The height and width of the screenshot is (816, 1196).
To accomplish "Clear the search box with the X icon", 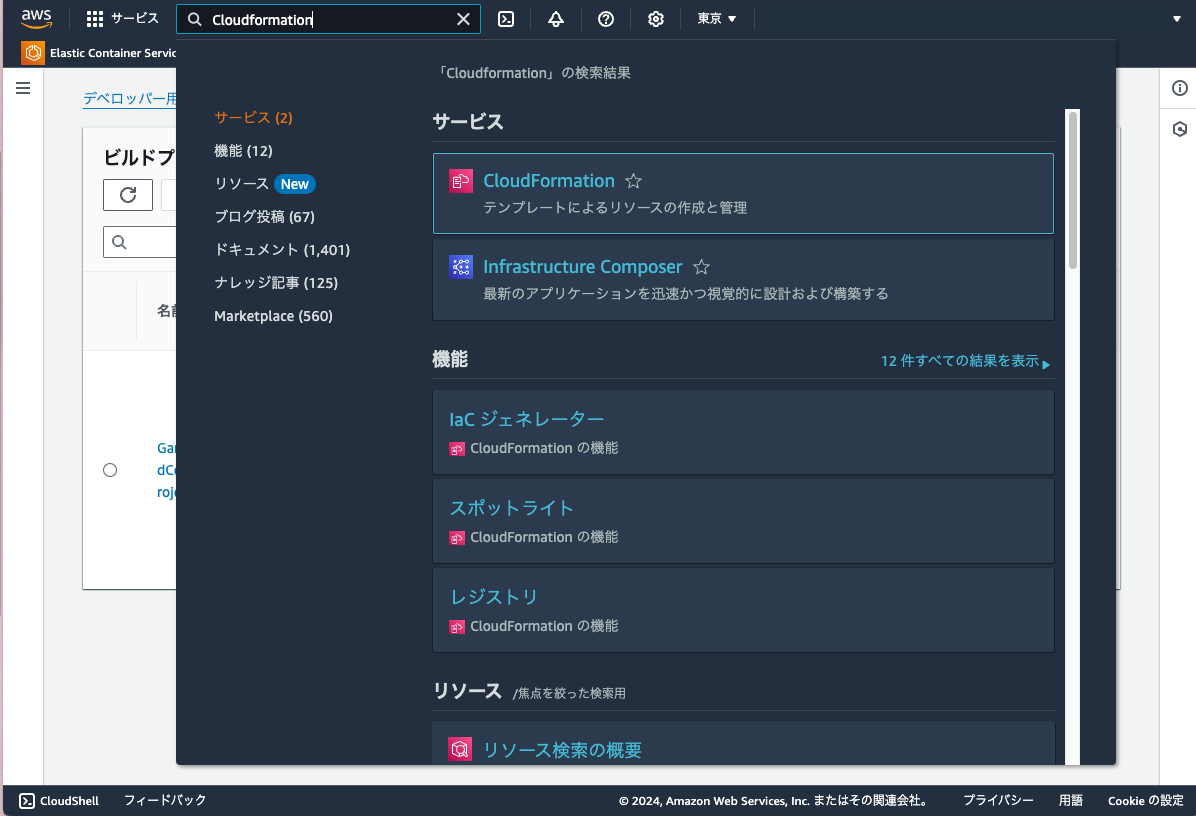I will 463,20.
